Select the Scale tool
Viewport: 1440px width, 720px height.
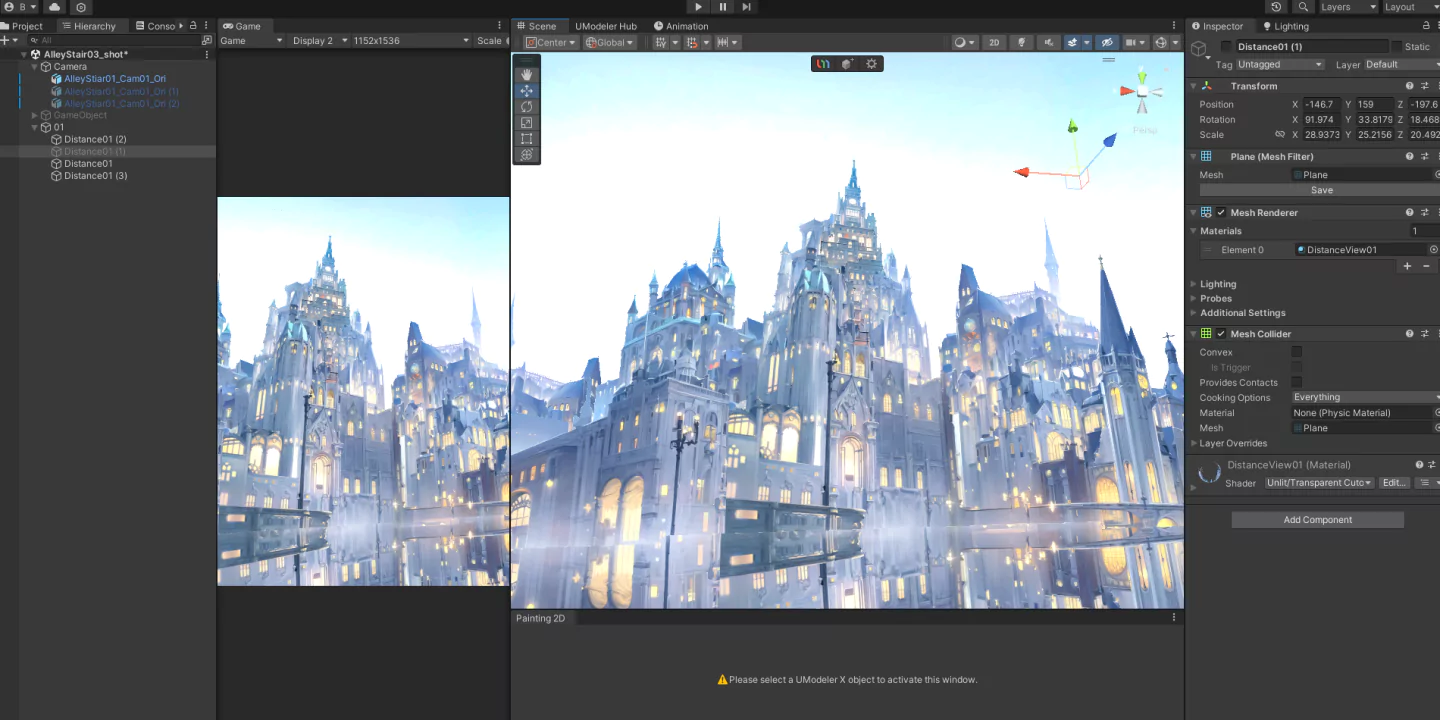pos(527,123)
